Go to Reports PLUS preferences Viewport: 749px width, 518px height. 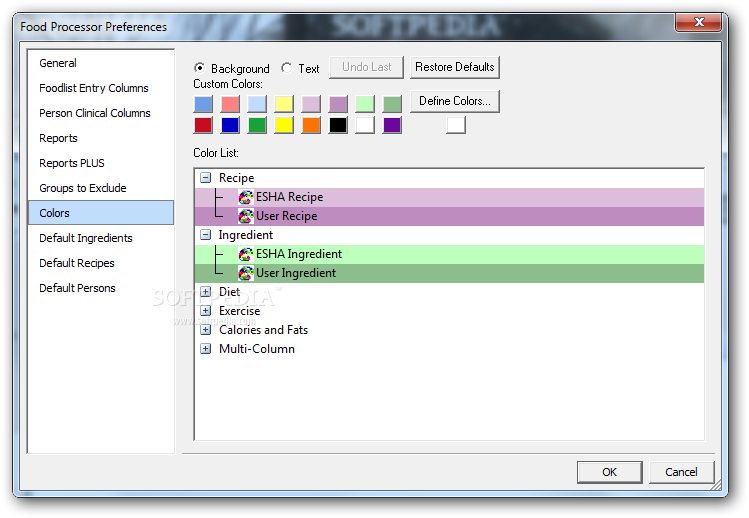[x=101, y=163]
